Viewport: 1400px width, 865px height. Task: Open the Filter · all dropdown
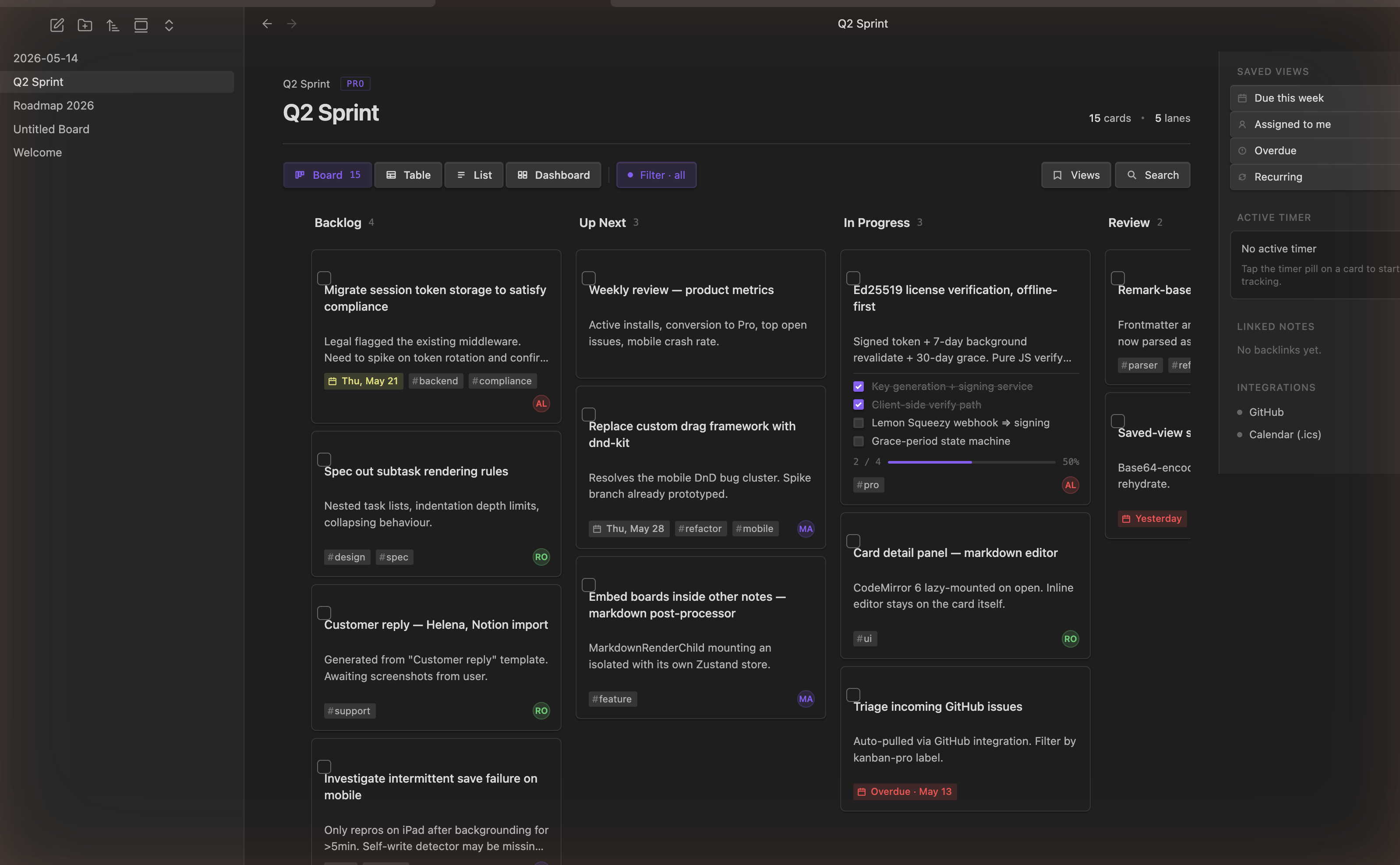(x=657, y=175)
